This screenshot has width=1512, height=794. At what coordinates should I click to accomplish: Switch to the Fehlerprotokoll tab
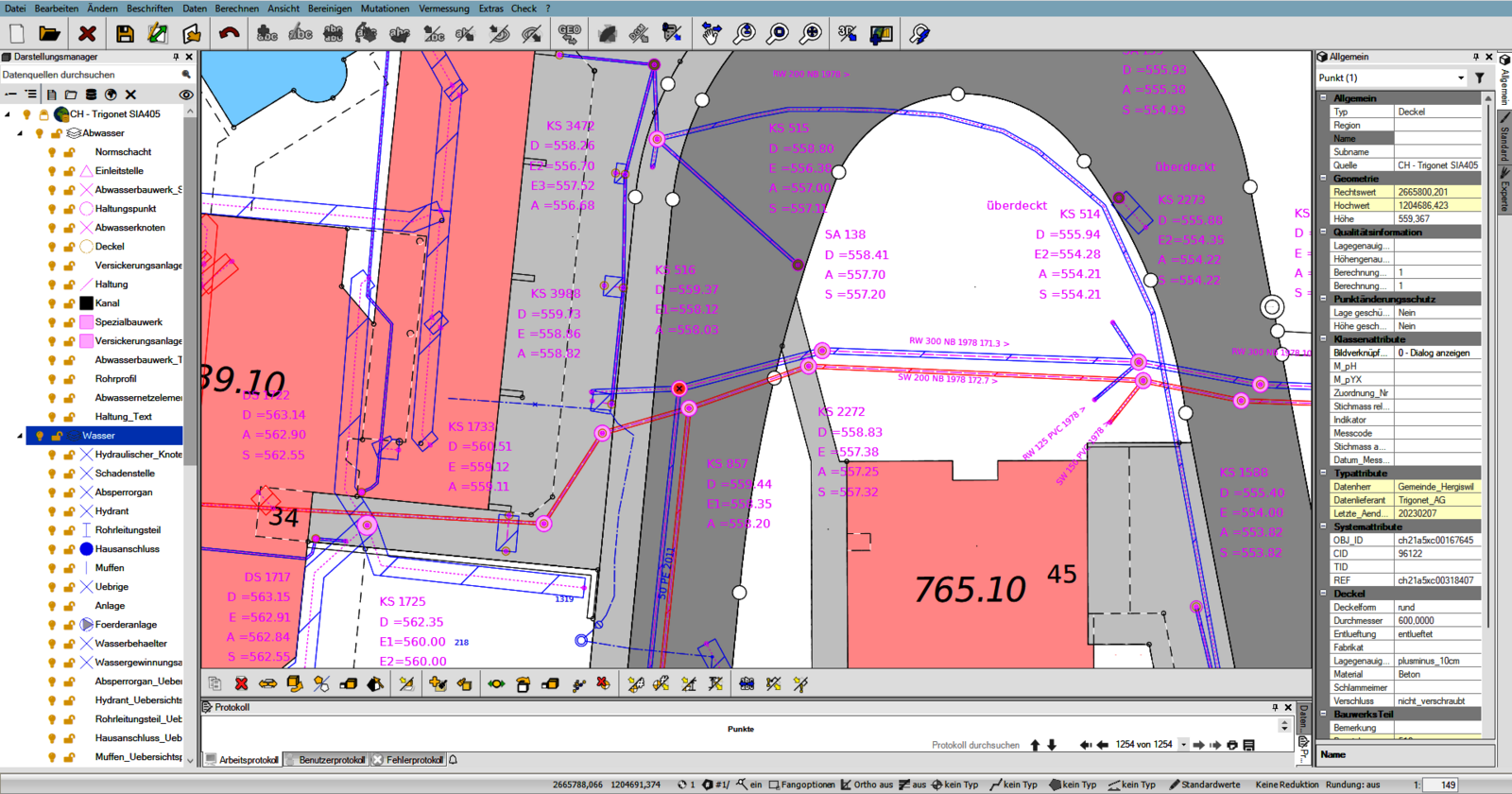414,760
